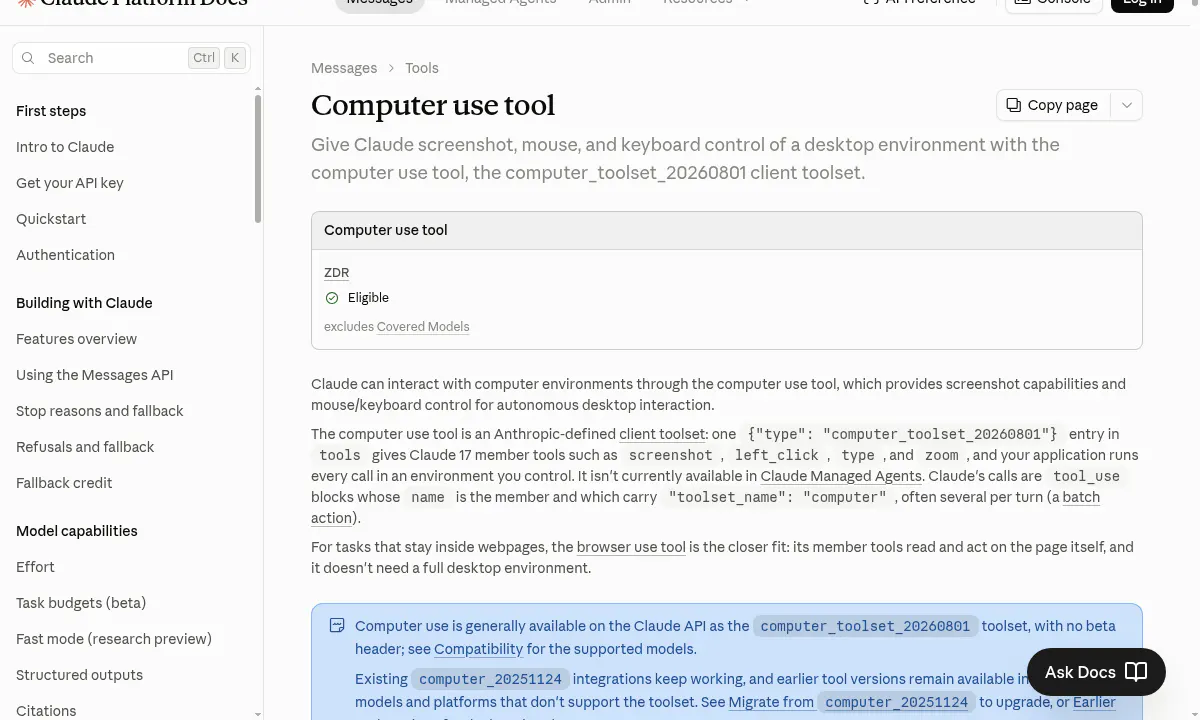This screenshot has width=1200, height=720.
Task: Click the Ctrl keyboard shortcut badge
Action: (204, 58)
